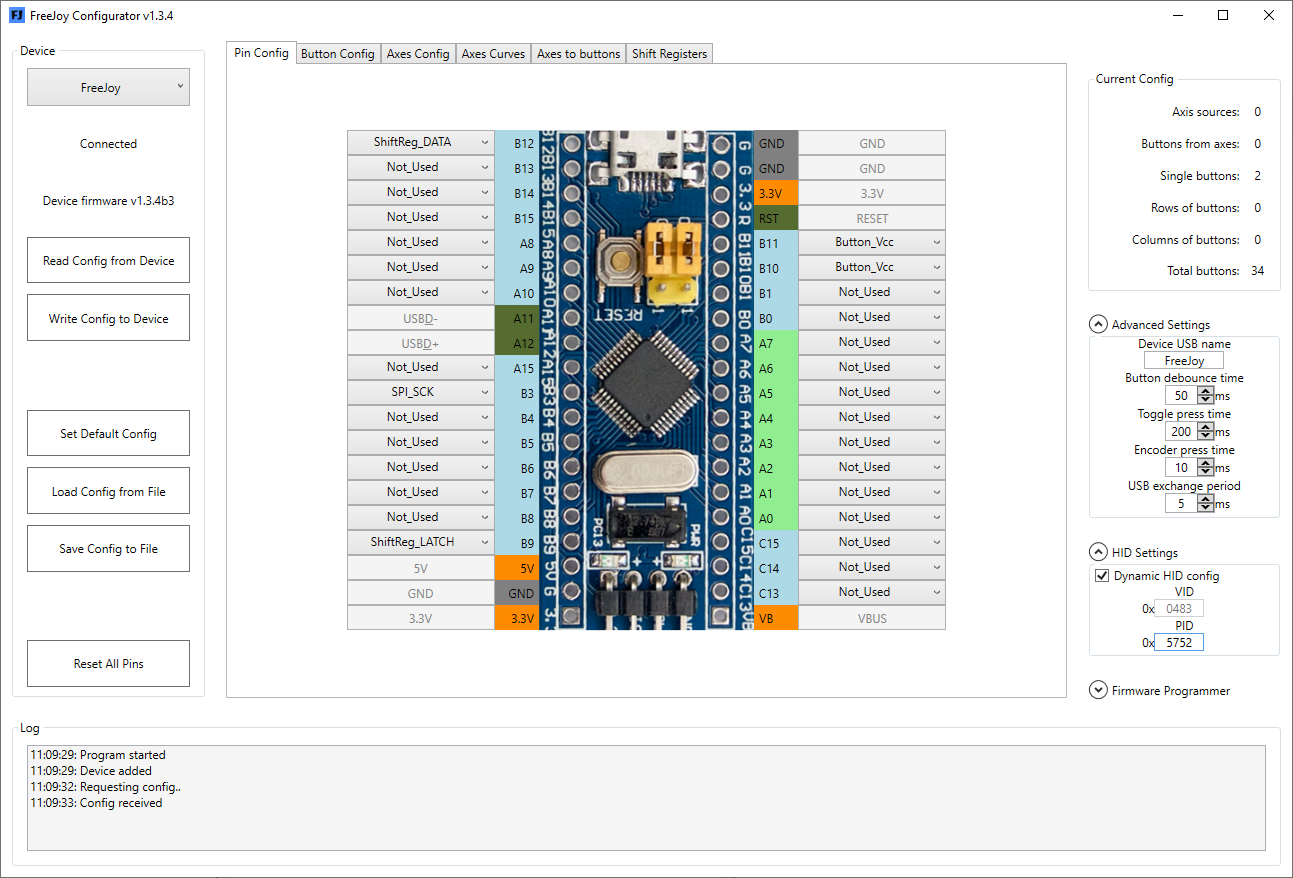Image resolution: width=1293 pixels, height=878 pixels.
Task: Click the 'Device firmware v1.3.4b3' text
Action: 108,201
